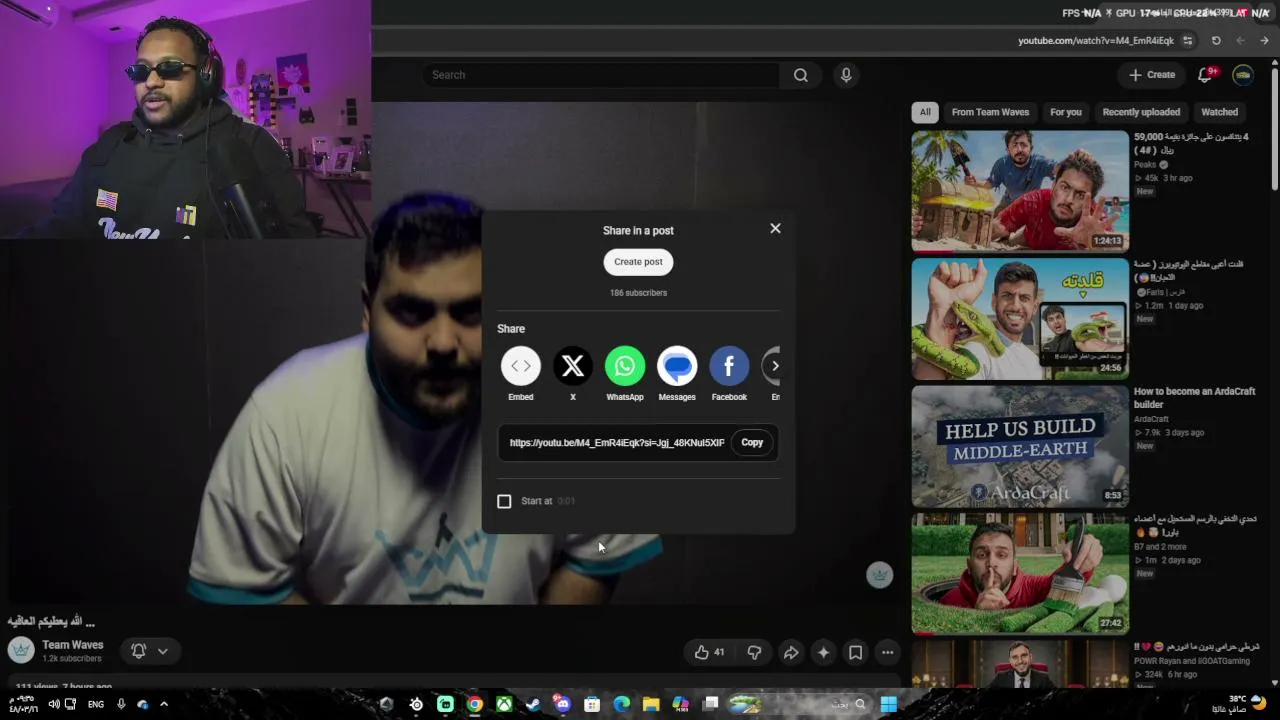Screen dimensions: 1280x720
Task: Dislike the video
Action: (x=754, y=653)
